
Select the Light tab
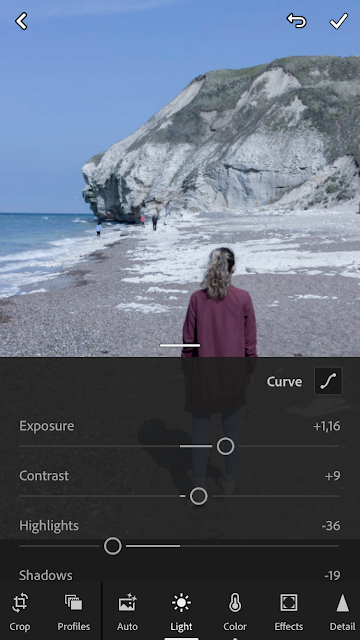(181, 612)
